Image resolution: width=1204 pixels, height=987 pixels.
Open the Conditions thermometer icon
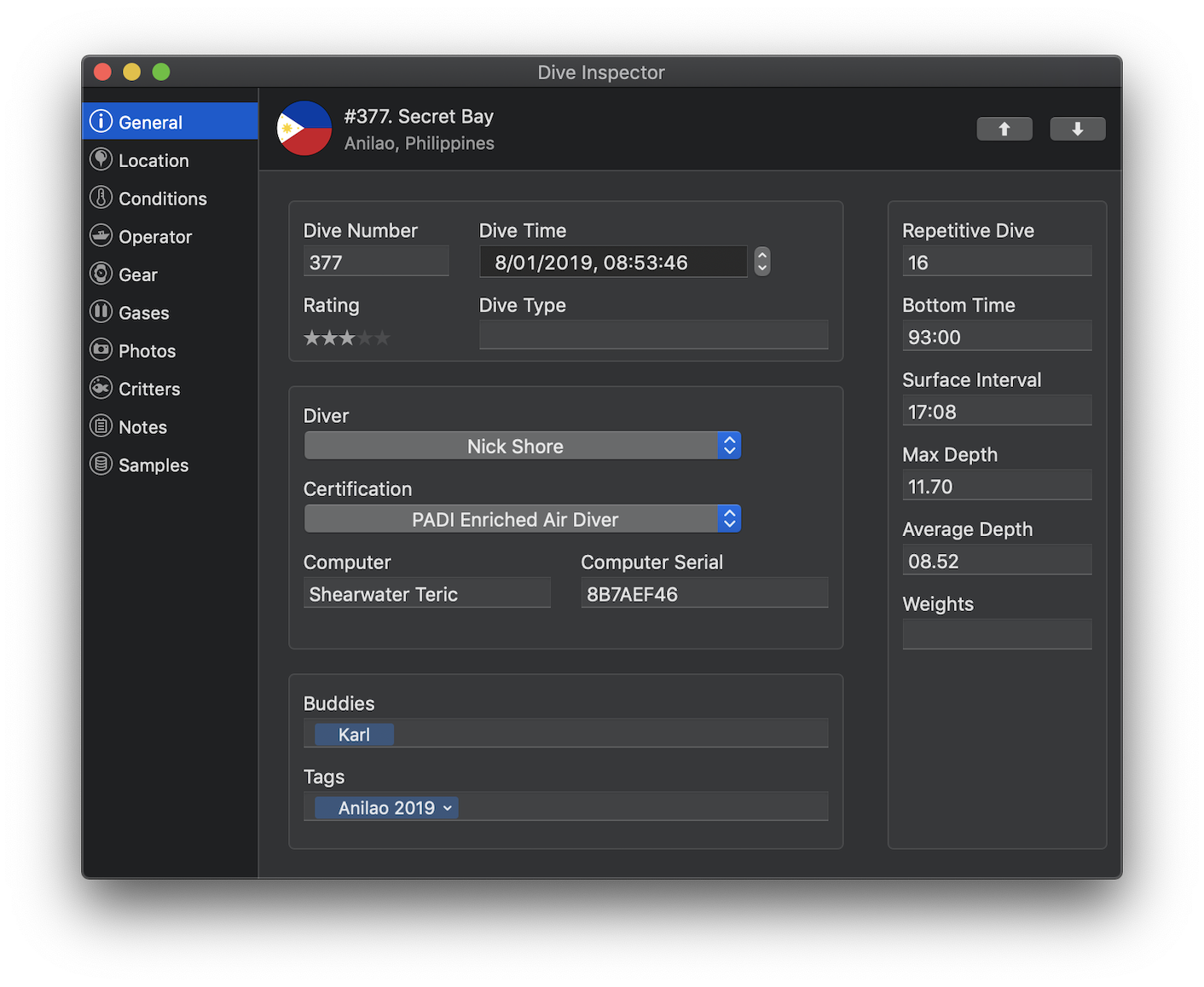coord(101,198)
